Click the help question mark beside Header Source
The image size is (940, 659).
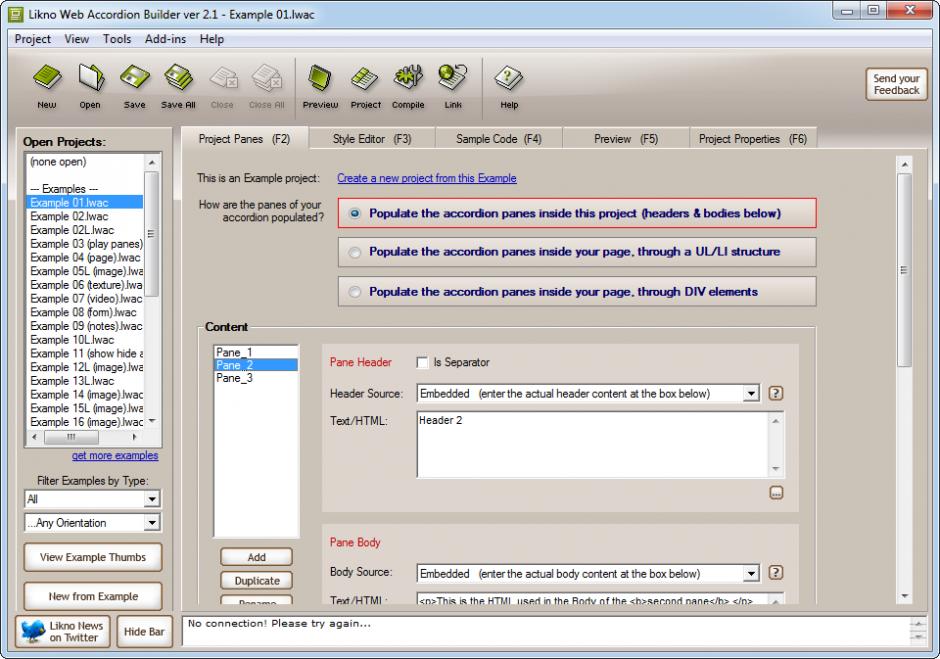click(776, 393)
